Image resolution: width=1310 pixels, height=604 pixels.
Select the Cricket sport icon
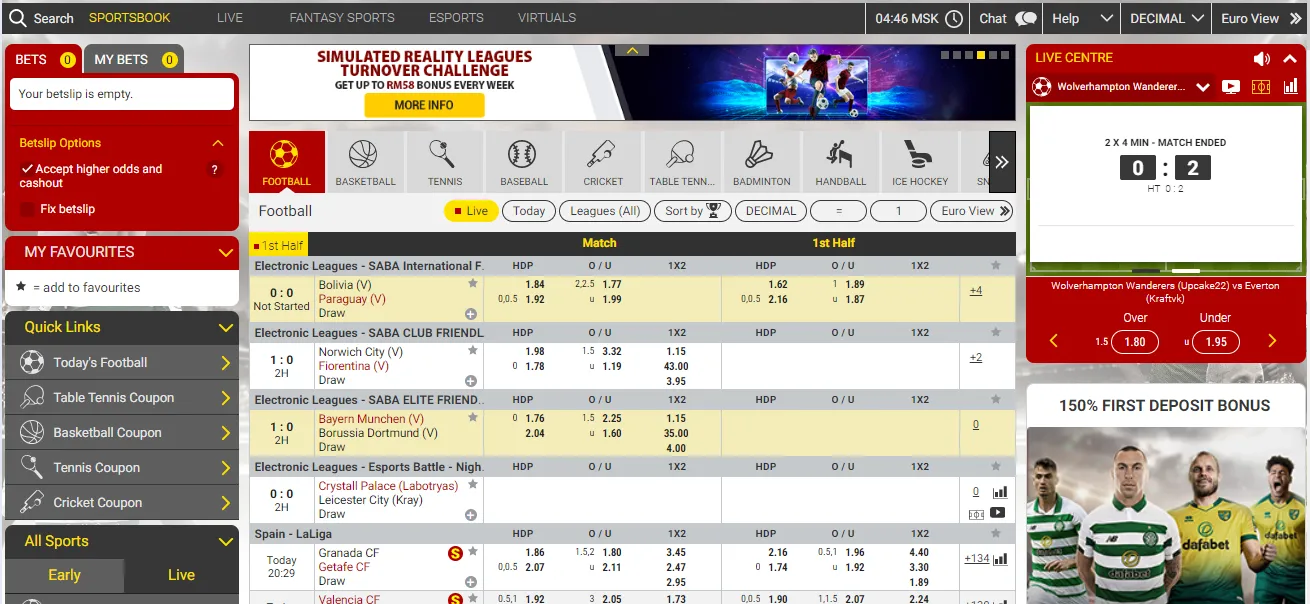[x=603, y=161]
